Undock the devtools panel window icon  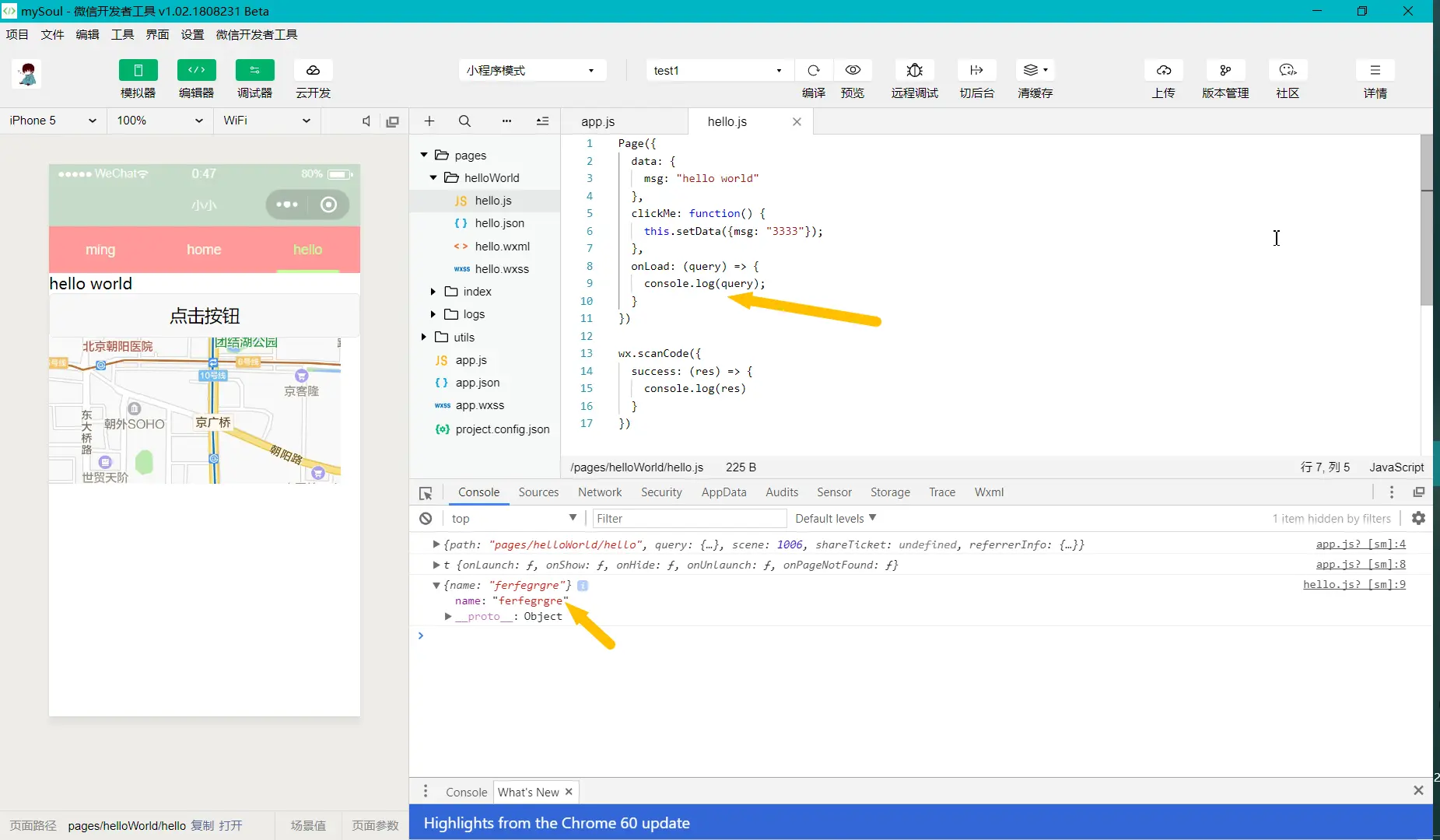tap(1419, 492)
